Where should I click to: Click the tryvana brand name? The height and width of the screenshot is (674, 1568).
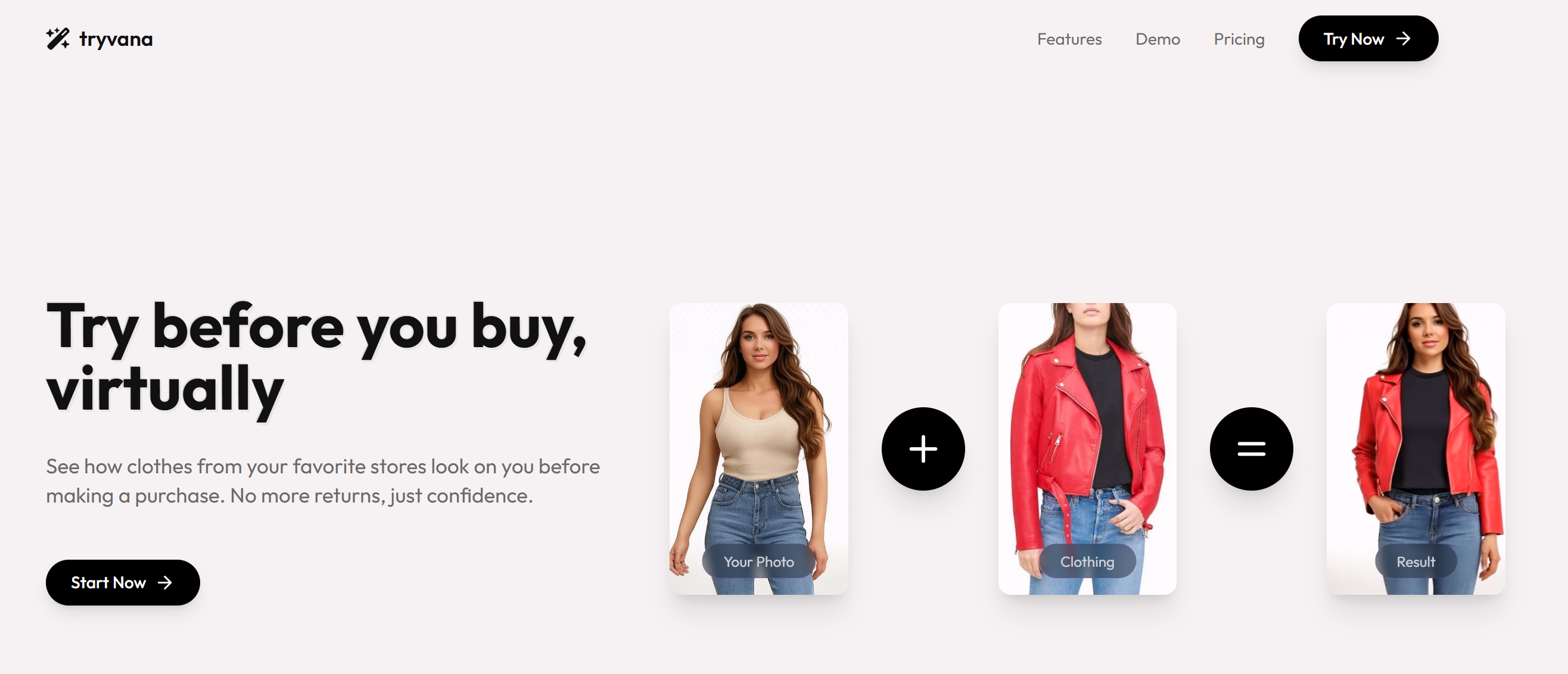116,39
